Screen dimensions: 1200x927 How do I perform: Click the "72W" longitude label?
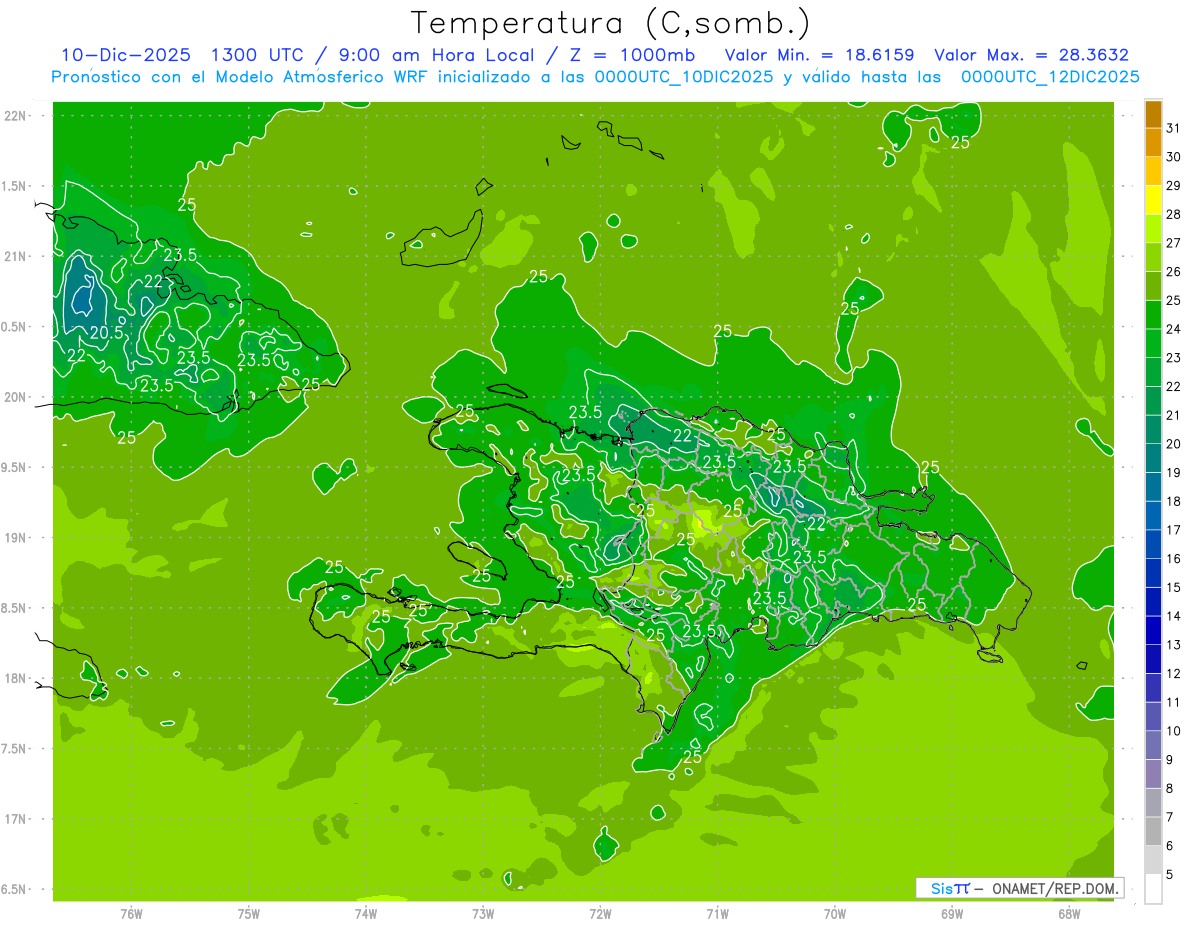[601, 914]
